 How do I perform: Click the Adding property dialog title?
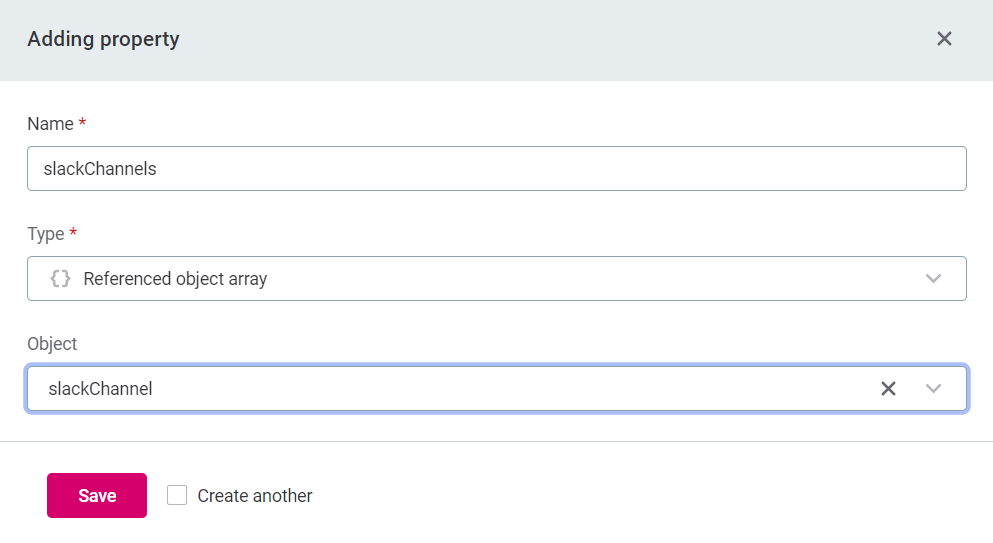point(103,40)
